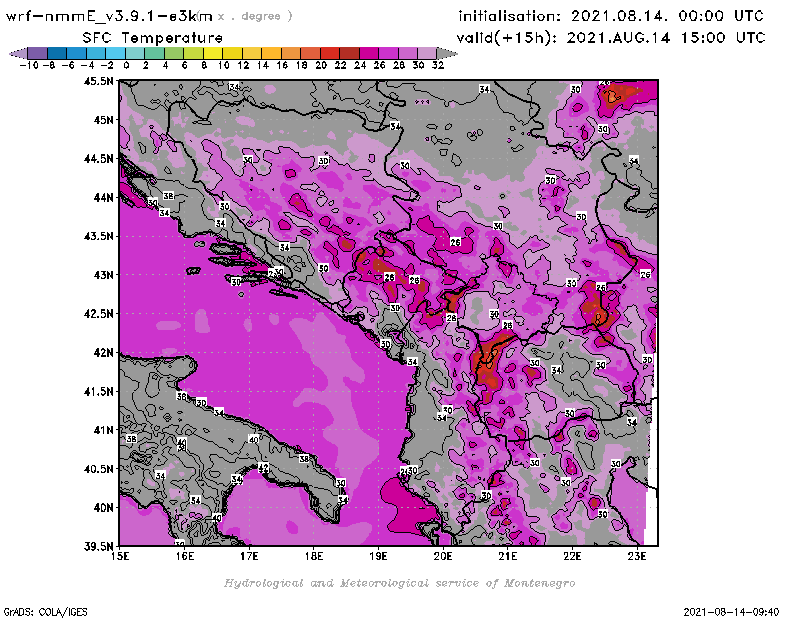Select the 41N latitude axis label
800x618 pixels.
[102, 430]
